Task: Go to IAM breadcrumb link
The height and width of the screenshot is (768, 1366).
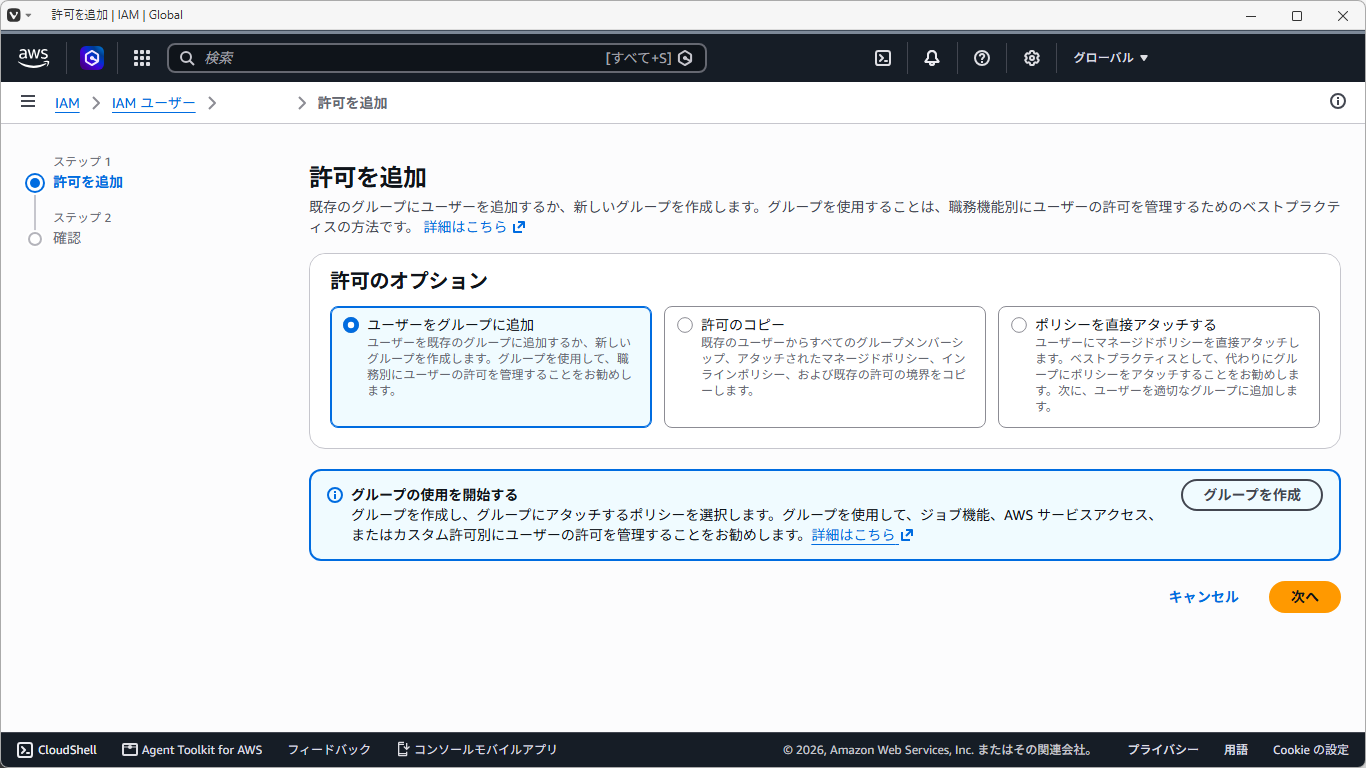Action: (x=67, y=103)
